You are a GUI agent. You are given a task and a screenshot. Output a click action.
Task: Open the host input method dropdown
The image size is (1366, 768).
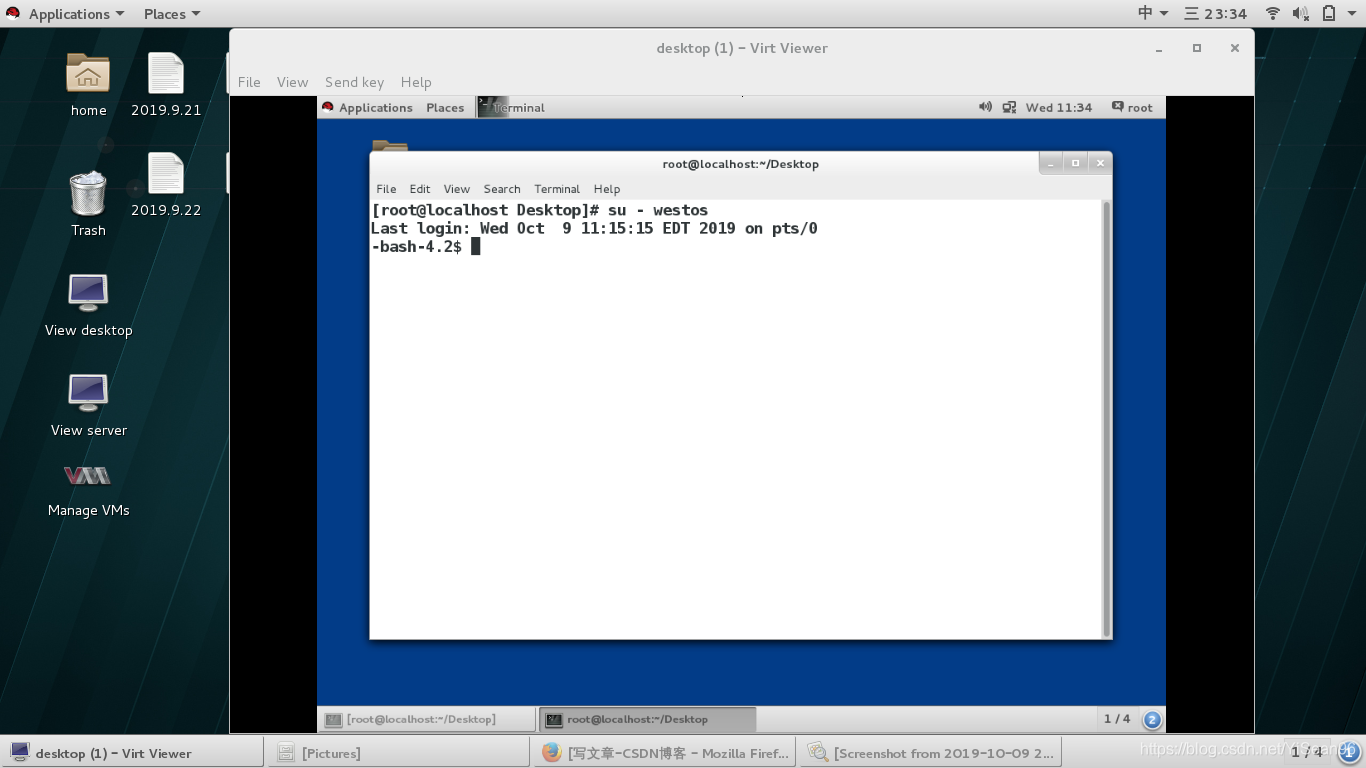[1153, 13]
